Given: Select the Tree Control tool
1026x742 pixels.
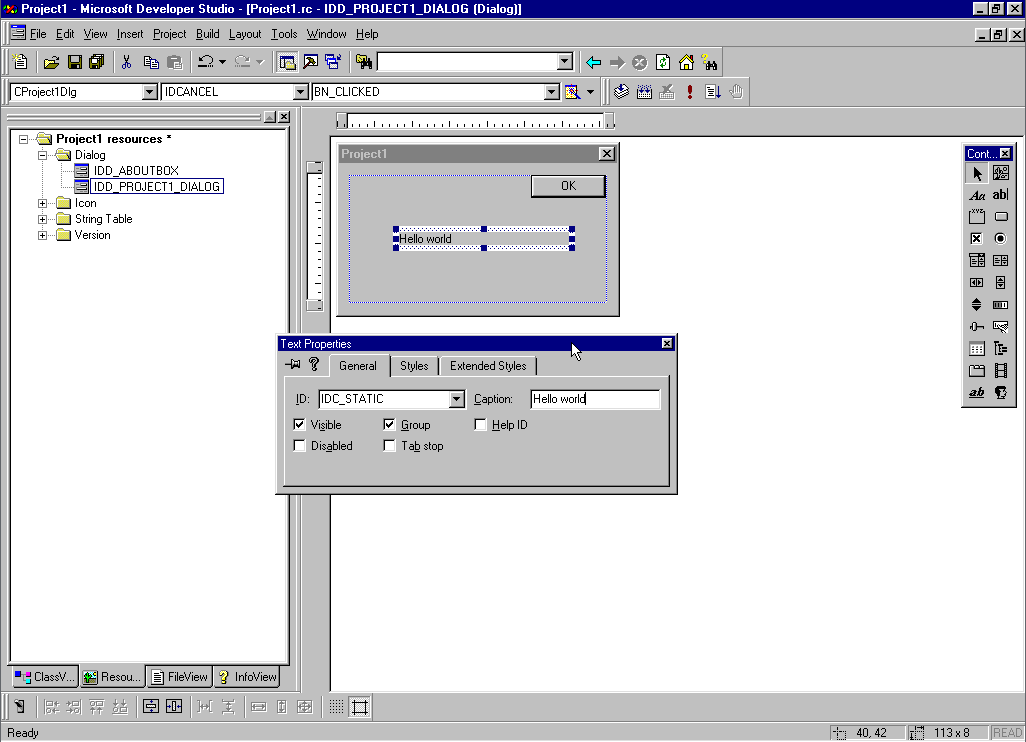Looking at the screenshot, I should 1000,349.
